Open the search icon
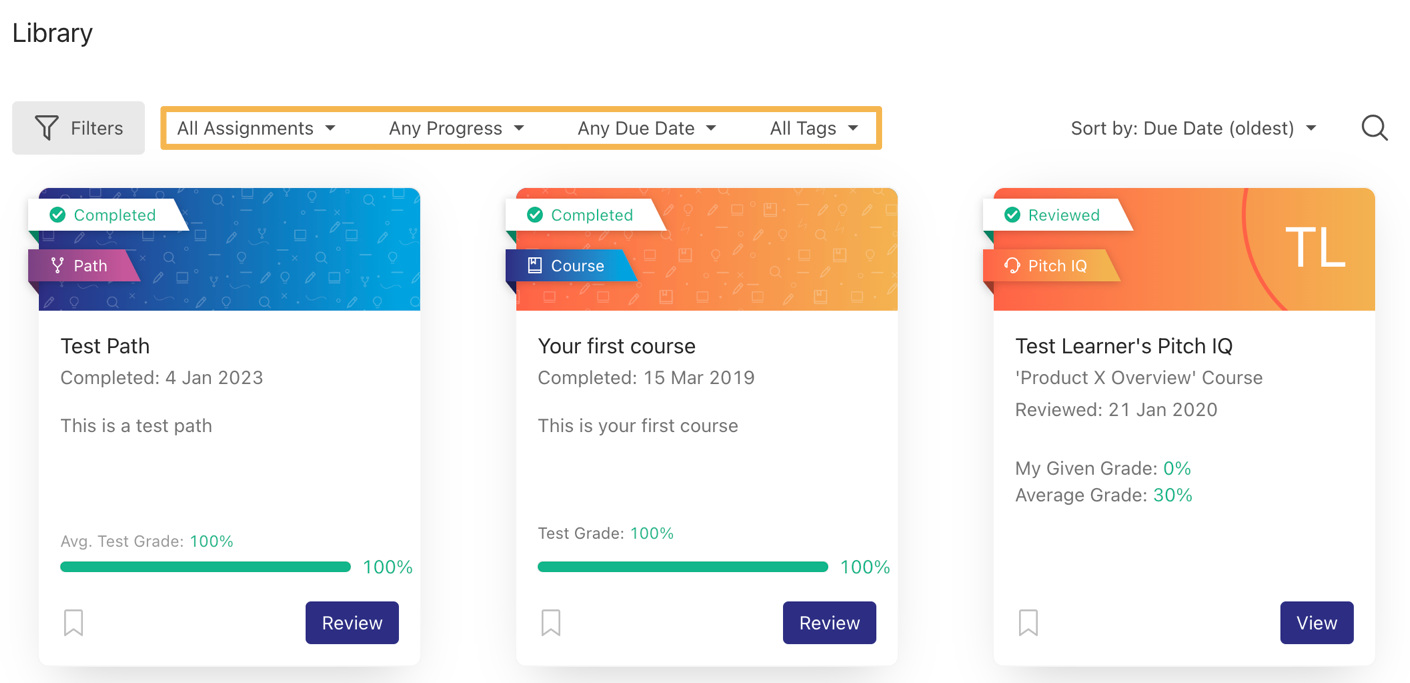The width and height of the screenshot is (1410, 683). click(x=1374, y=127)
